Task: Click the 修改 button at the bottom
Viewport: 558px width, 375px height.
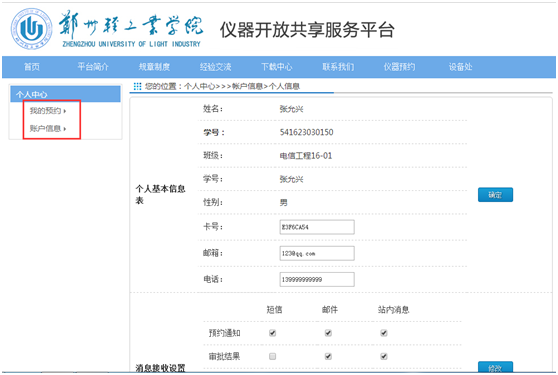Action: point(495,367)
